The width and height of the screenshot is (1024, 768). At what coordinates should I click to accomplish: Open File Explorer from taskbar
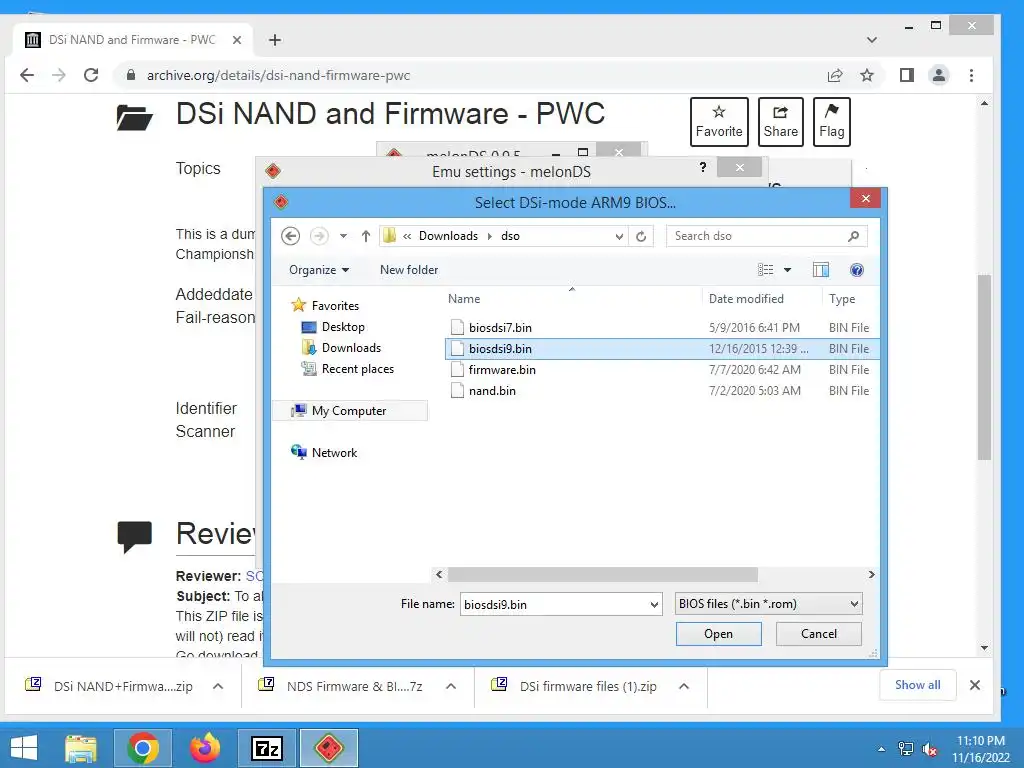click(x=80, y=748)
